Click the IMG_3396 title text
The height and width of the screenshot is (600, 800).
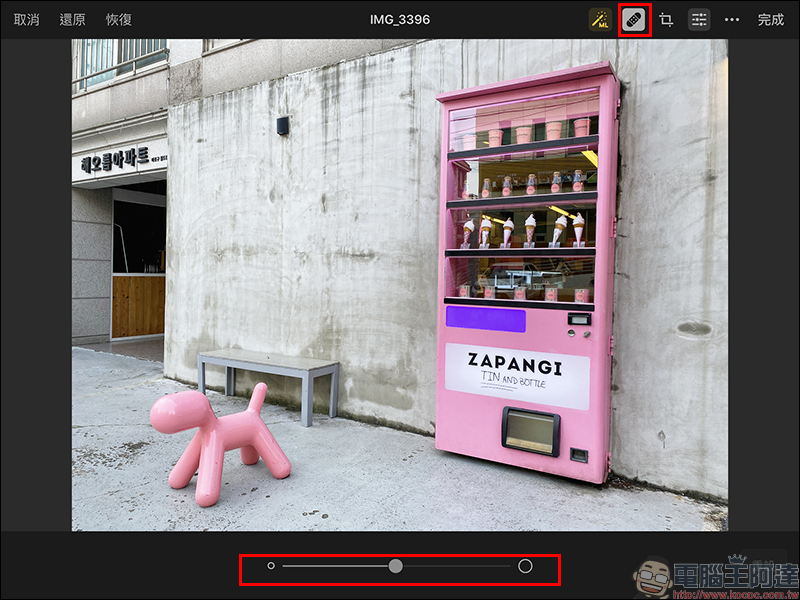coord(399,20)
